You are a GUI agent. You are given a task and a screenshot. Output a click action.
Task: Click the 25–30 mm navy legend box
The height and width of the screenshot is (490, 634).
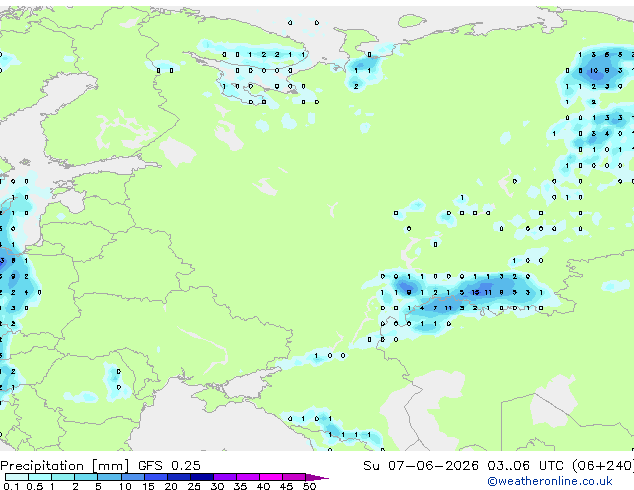(x=202, y=477)
